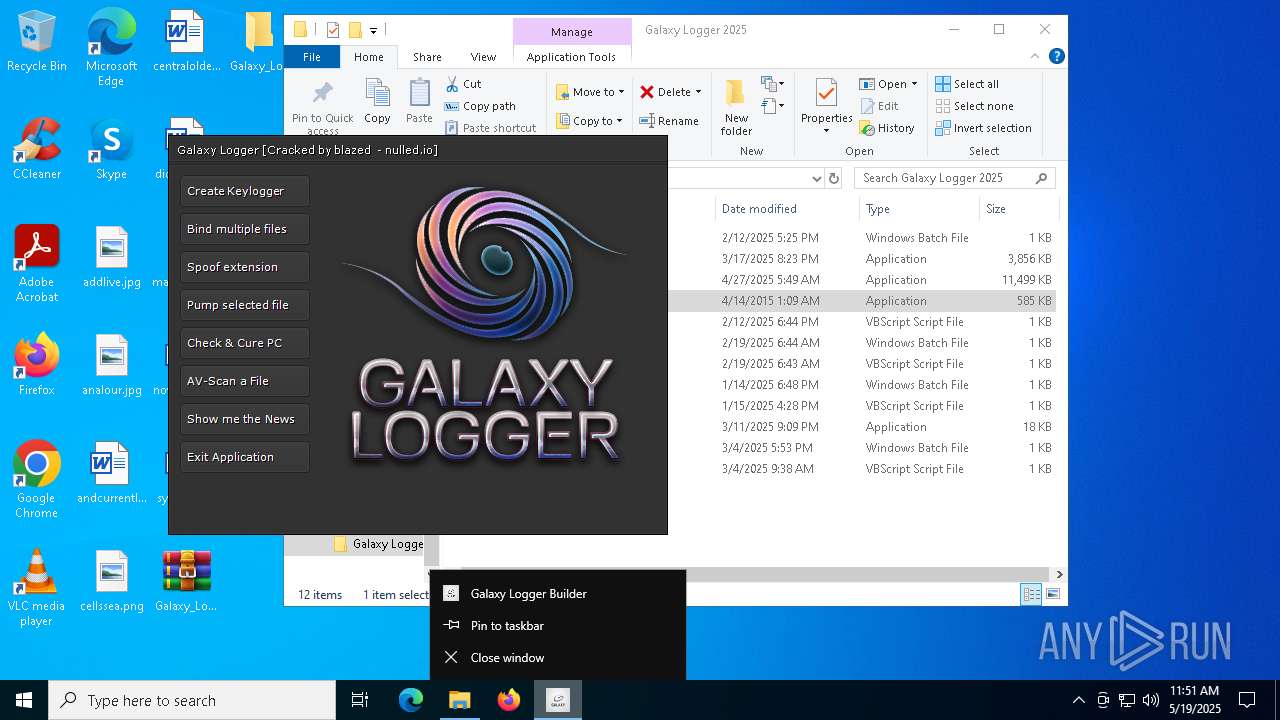This screenshot has height=720, width=1280.
Task: Select Google Chrome desktop icon
Action: (36, 480)
